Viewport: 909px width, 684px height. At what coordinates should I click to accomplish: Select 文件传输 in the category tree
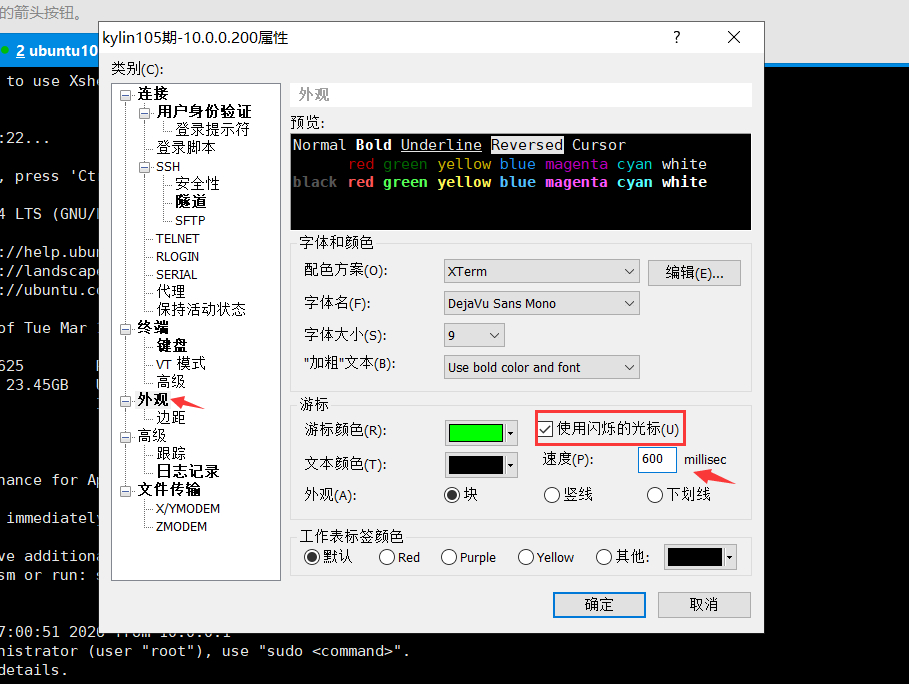pyautogui.click(x=169, y=490)
